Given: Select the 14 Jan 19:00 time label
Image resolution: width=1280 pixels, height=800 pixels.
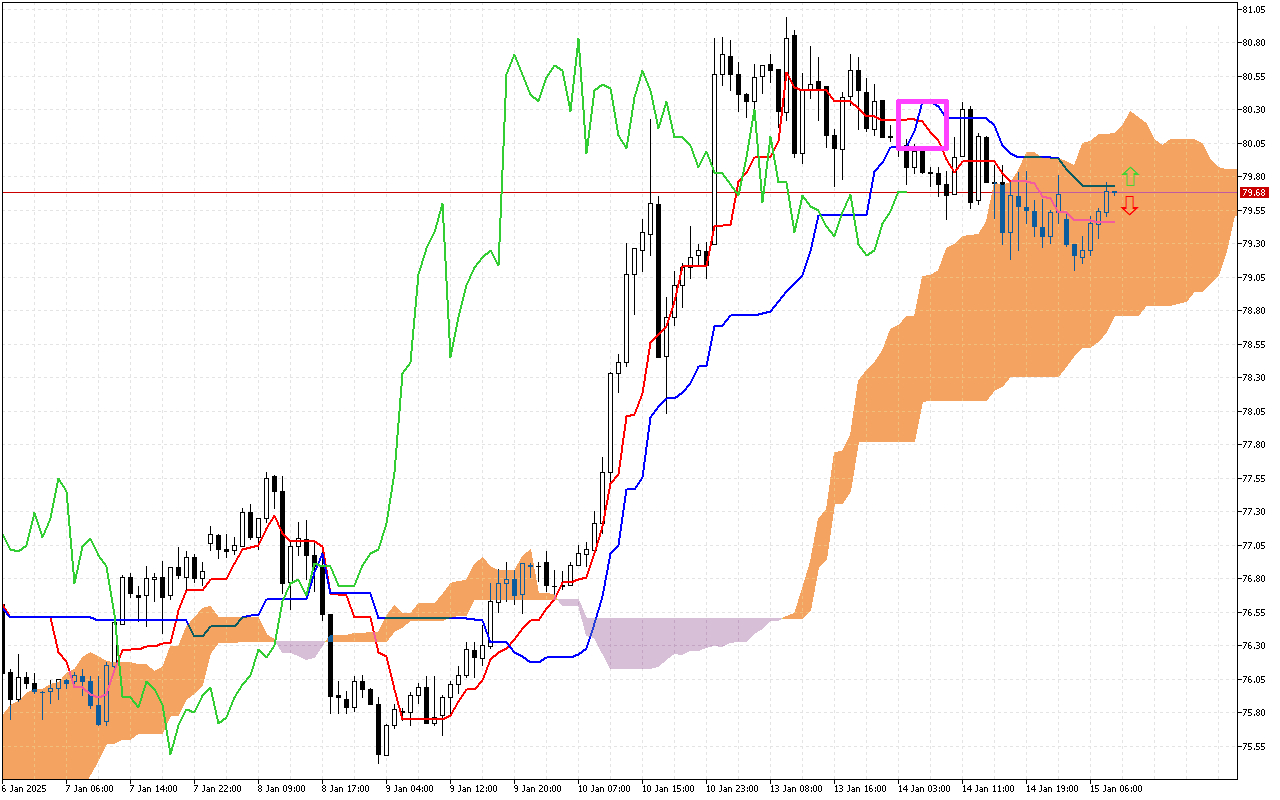Looking at the screenshot, I should pos(1054,789).
